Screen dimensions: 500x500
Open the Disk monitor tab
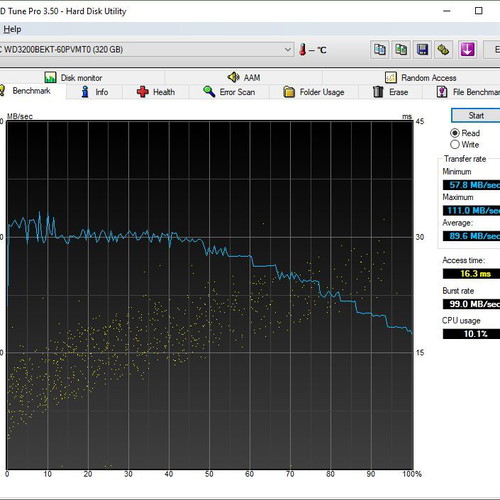[x=73, y=78]
